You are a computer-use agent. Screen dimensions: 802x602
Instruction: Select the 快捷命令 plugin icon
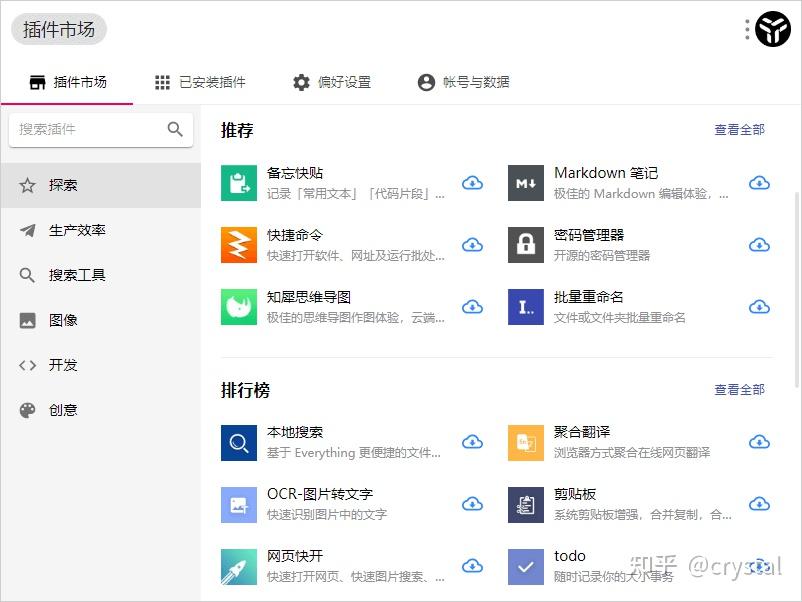pos(238,245)
